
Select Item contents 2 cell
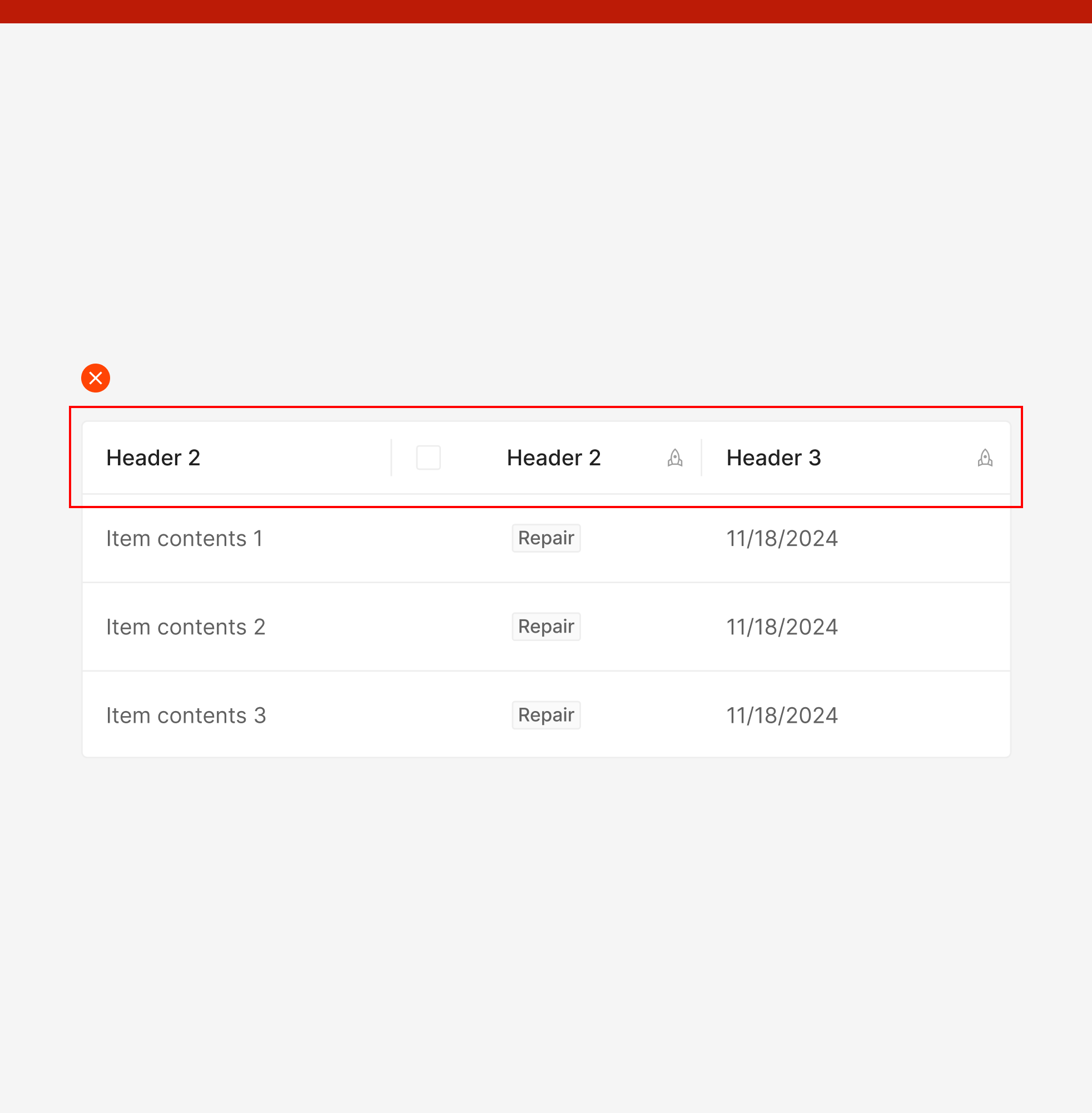[185, 627]
